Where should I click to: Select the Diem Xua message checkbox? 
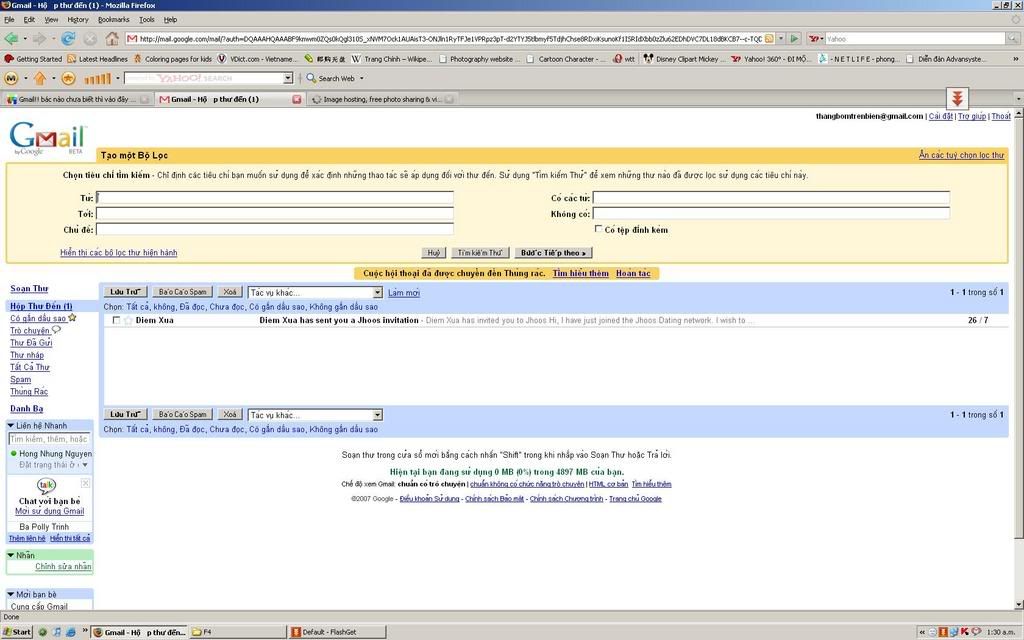116,320
